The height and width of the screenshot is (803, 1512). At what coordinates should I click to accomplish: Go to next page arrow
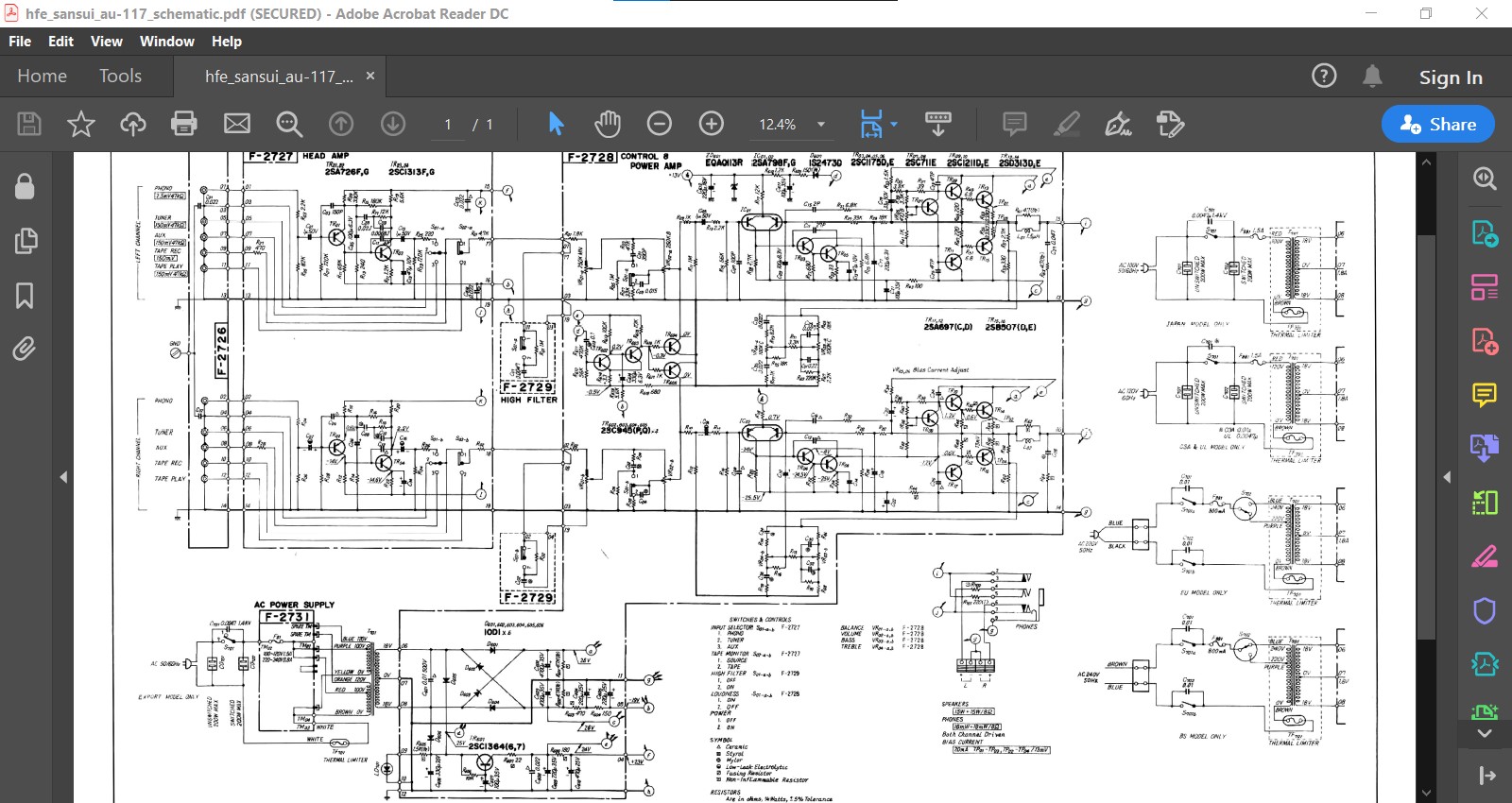click(393, 124)
